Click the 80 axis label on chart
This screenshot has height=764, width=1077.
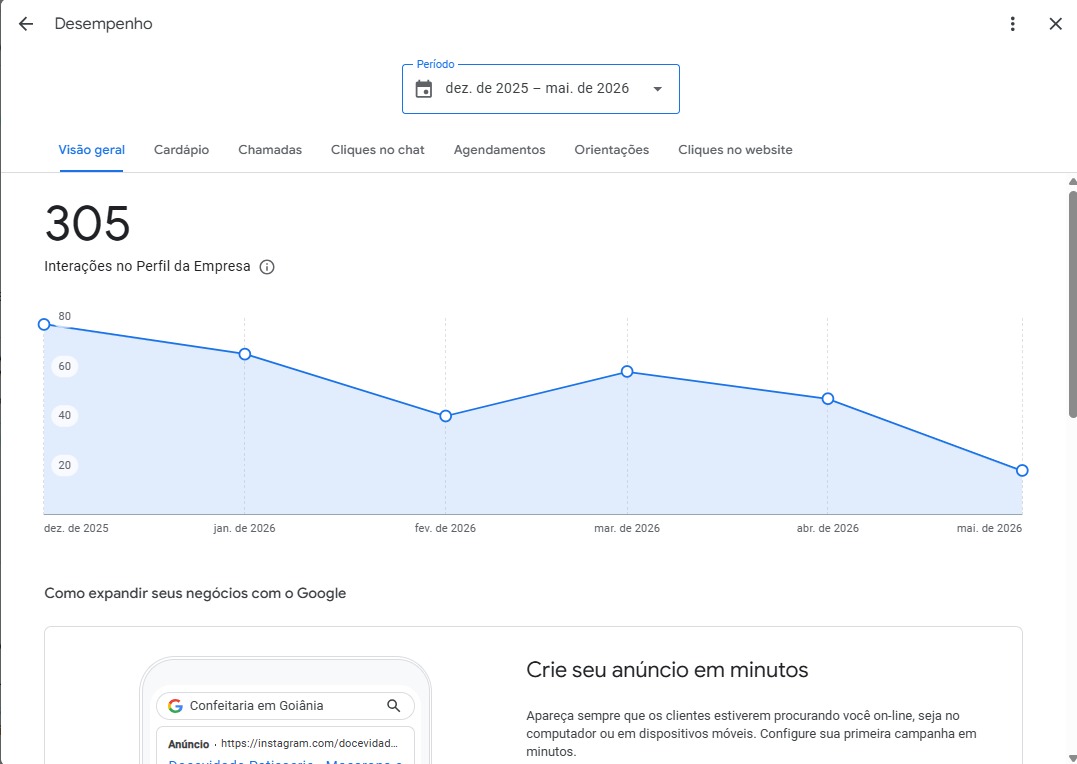click(x=65, y=317)
